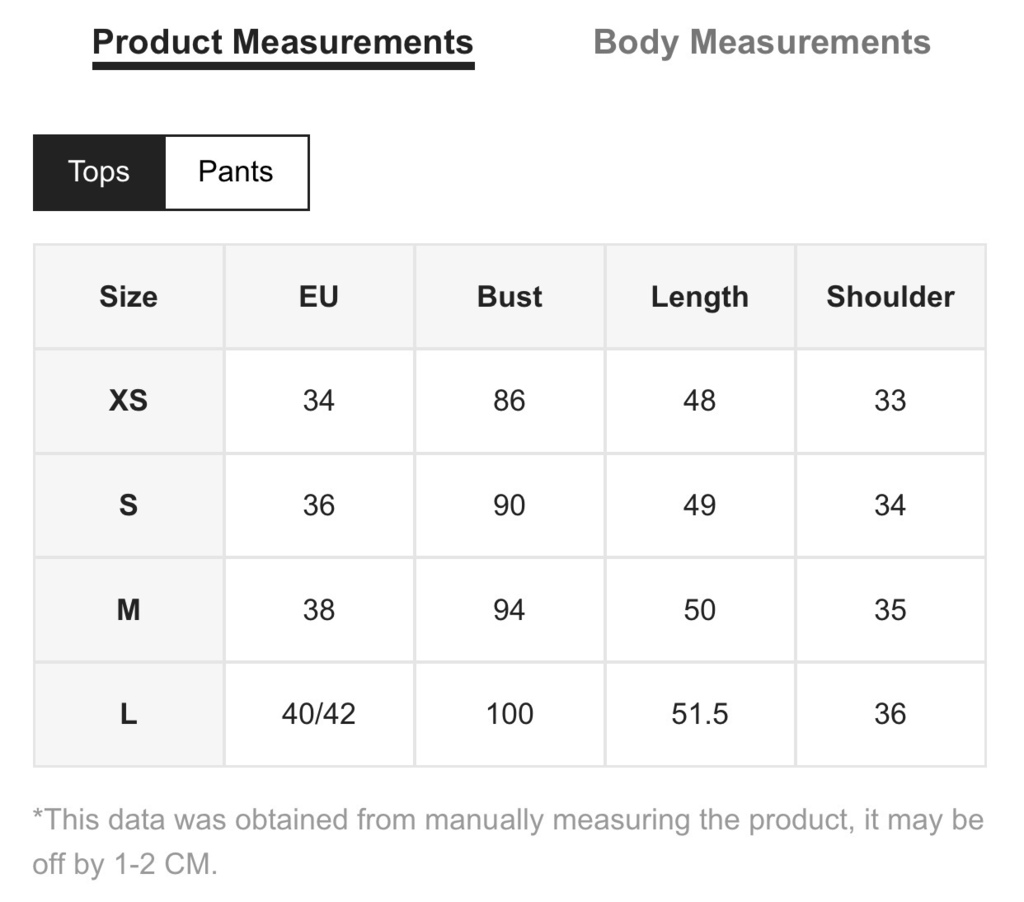Image resolution: width=1024 pixels, height=902 pixels.
Task: Click the EU column header
Action: [x=319, y=297]
